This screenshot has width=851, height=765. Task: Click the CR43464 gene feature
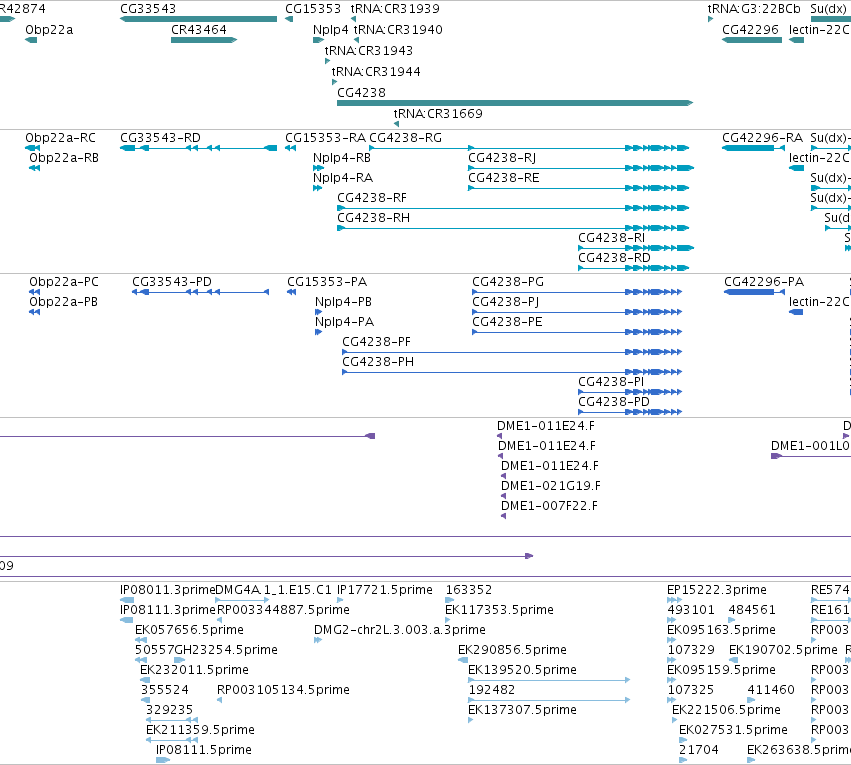click(x=204, y=40)
